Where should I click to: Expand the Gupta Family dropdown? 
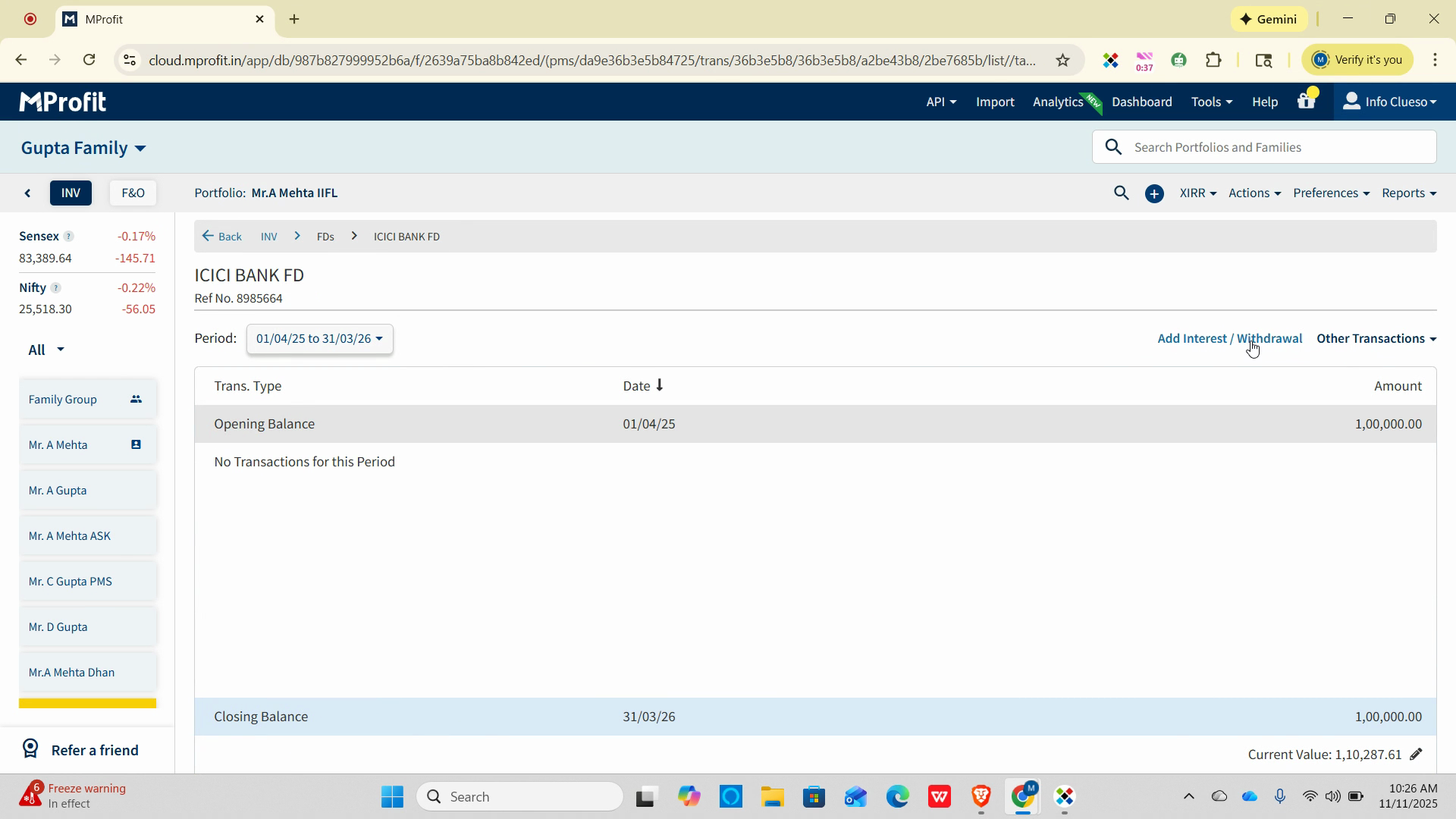pos(83,148)
